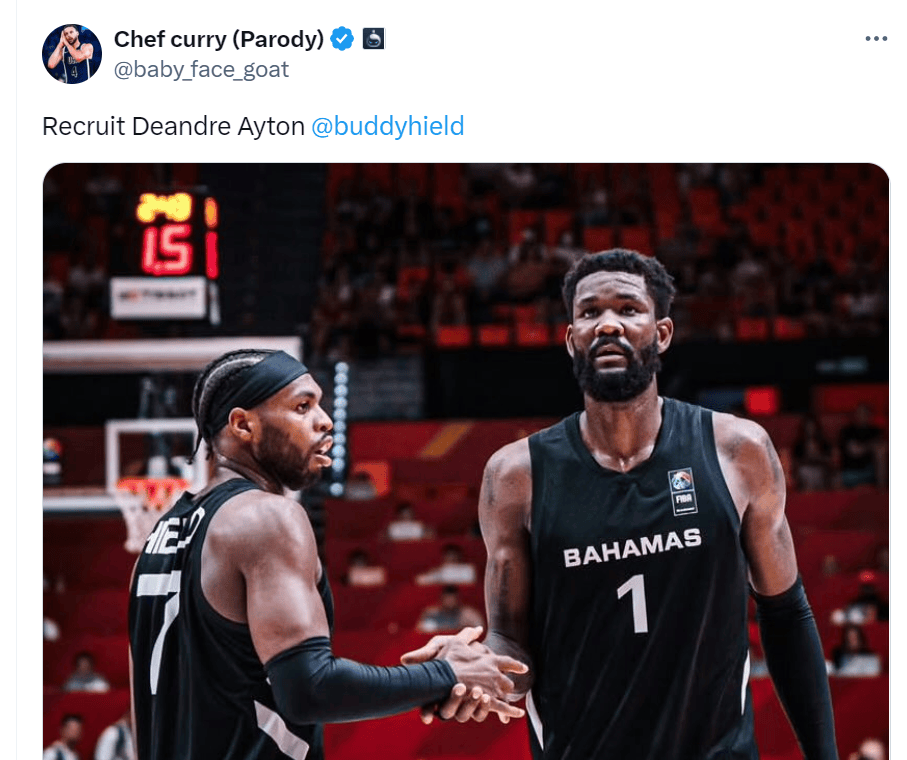The height and width of the screenshot is (760, 907).
Task: Click the white advertising board under shot clock
Action: click(x=158, y=298)
